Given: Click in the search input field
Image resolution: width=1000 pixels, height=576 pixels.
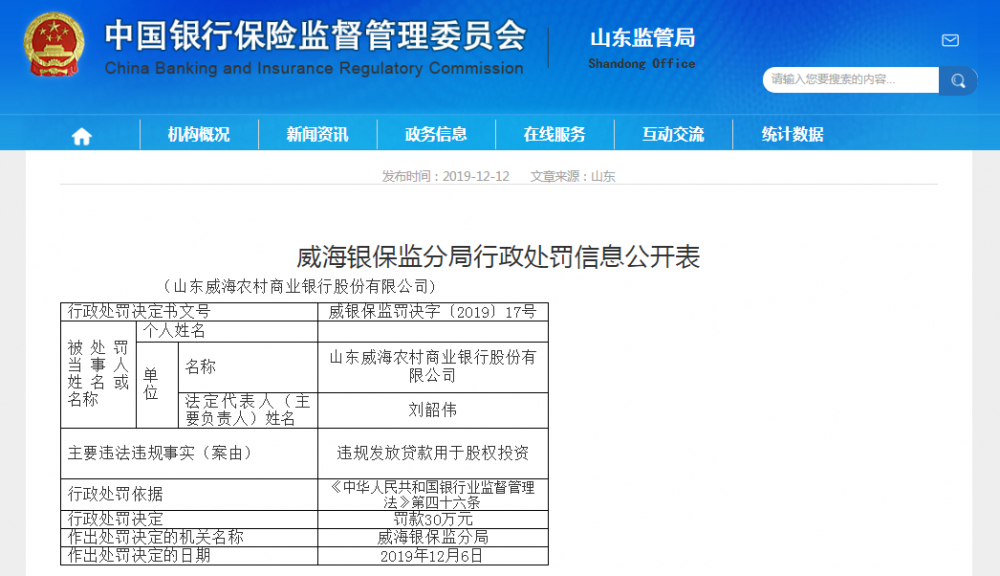Looking at the screenshot, I should pos(850,80).
